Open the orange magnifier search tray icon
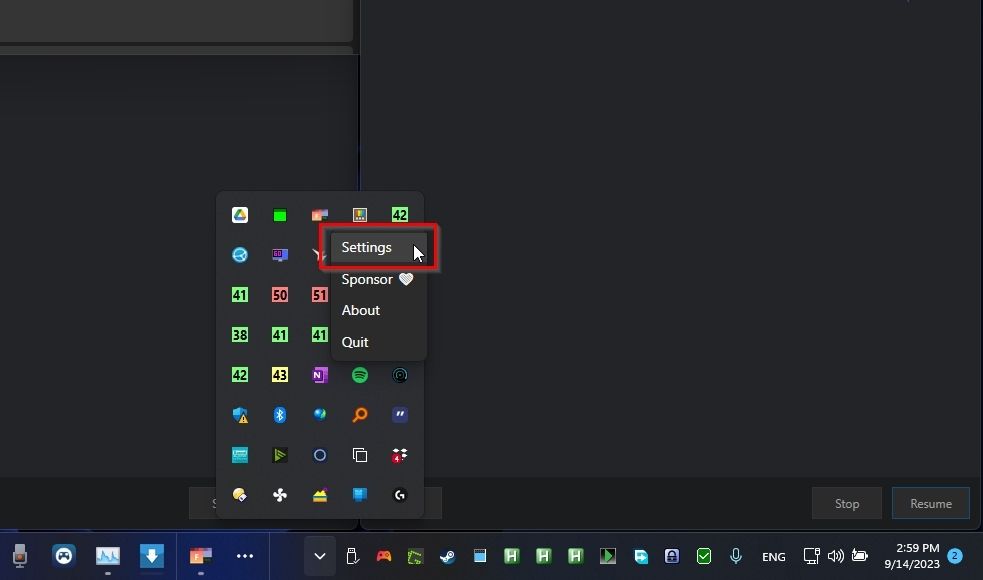 pos(359,414)
